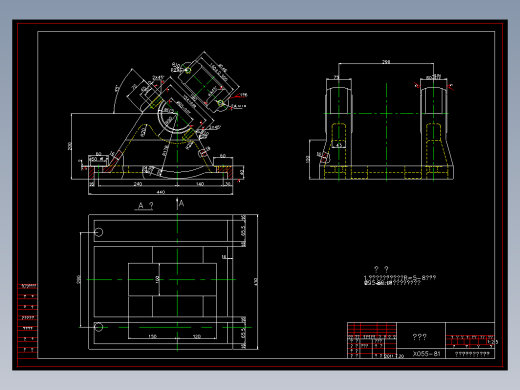Click the technical note line containing "R=S-8"
This screenshot has width=520, height=390.
[x=400, y=277]
